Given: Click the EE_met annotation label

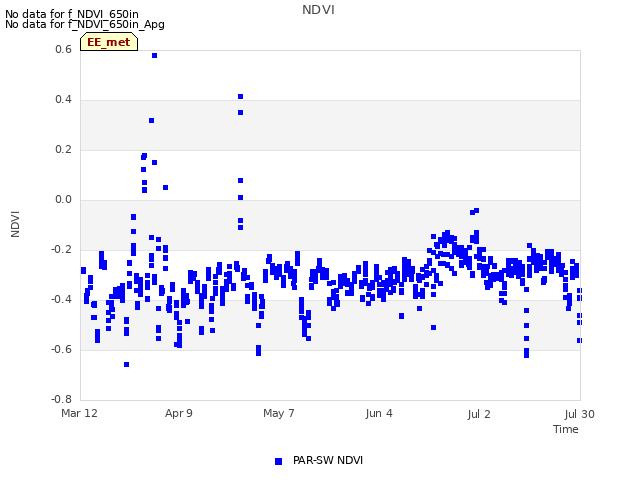Looking at the screenshot, I should pyautogui.click(x=109, y=42).
